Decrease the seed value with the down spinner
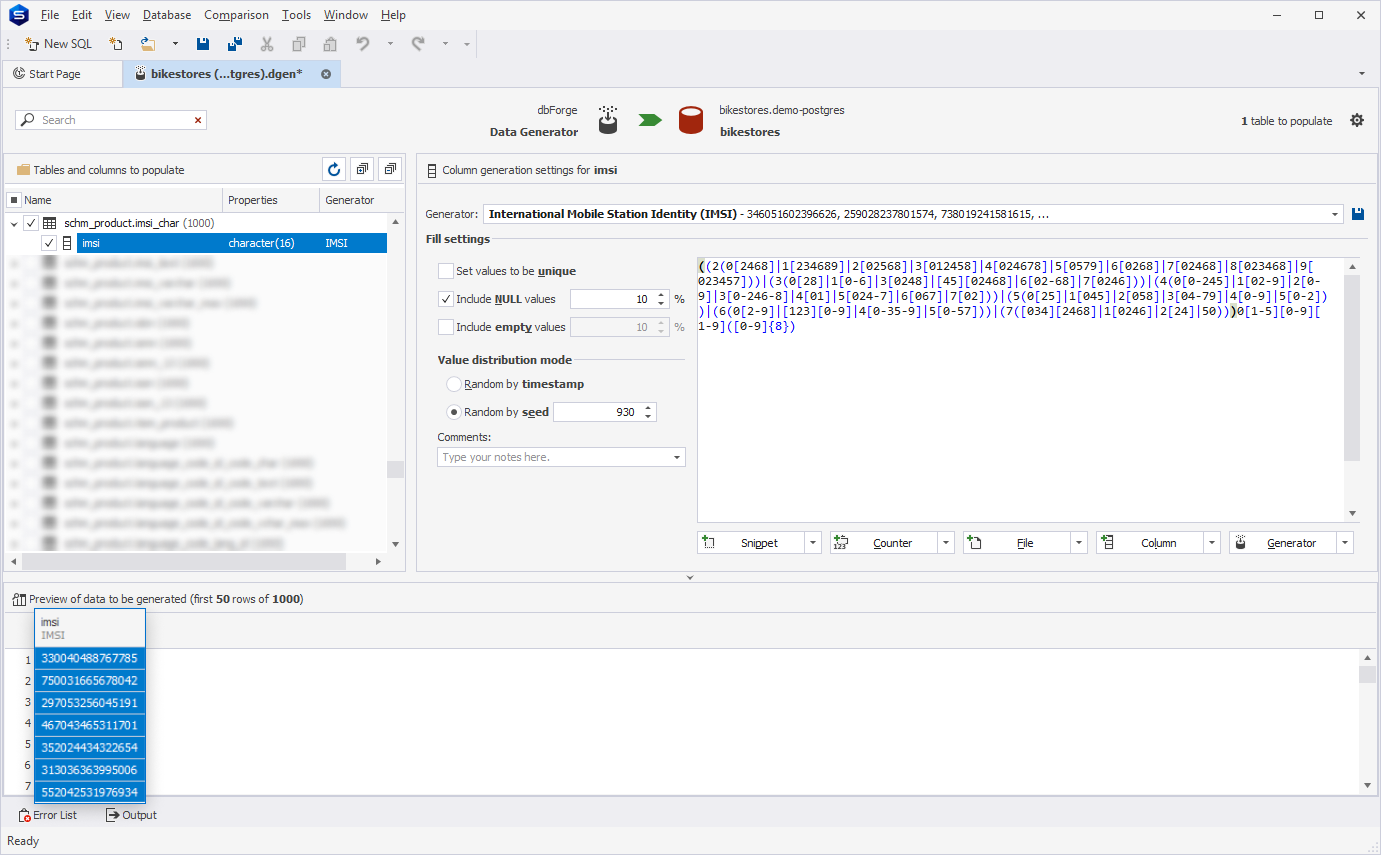 click(x=648, y=417)
